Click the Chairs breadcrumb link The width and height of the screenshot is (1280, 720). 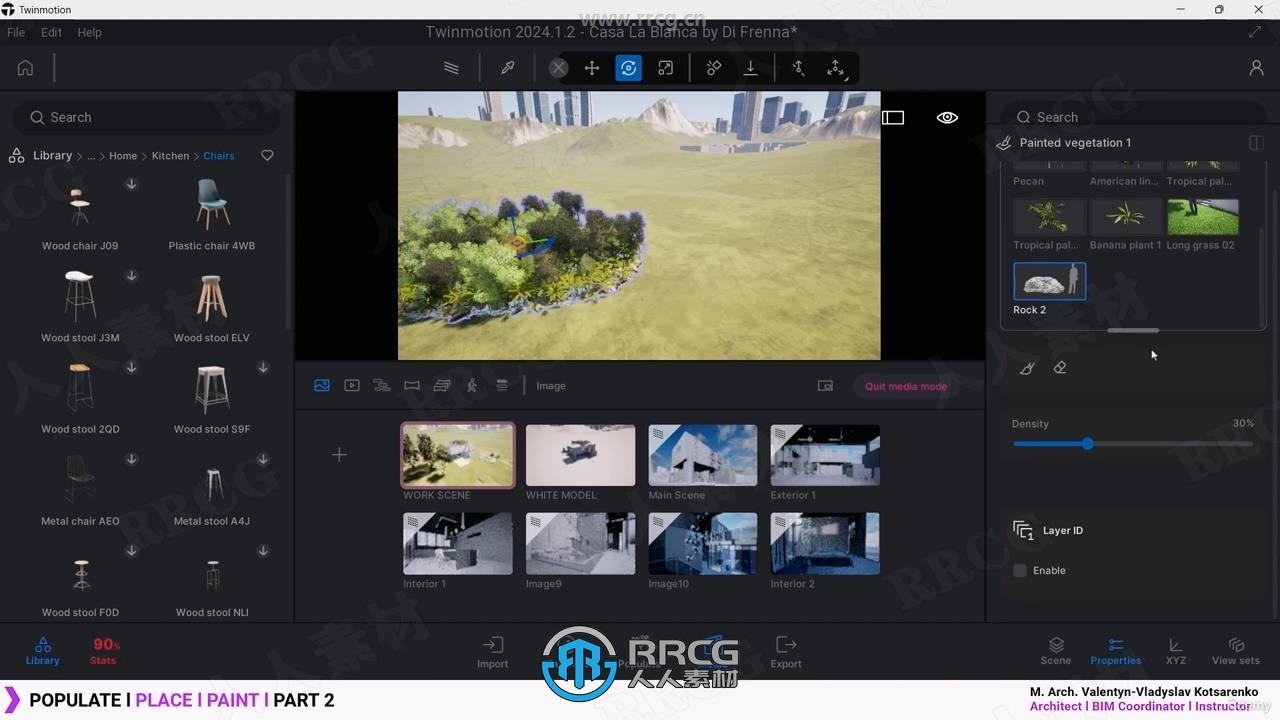coord(219,156)
